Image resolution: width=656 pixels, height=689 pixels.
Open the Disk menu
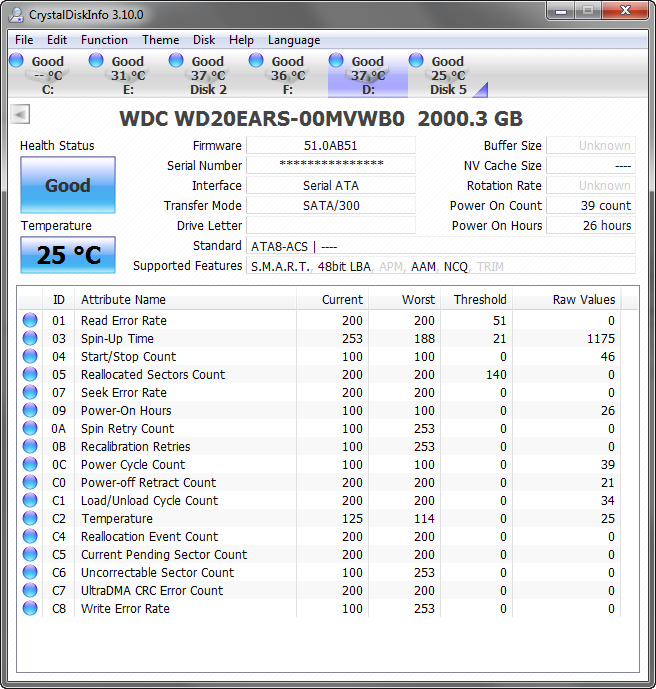[x=204, y=40]
